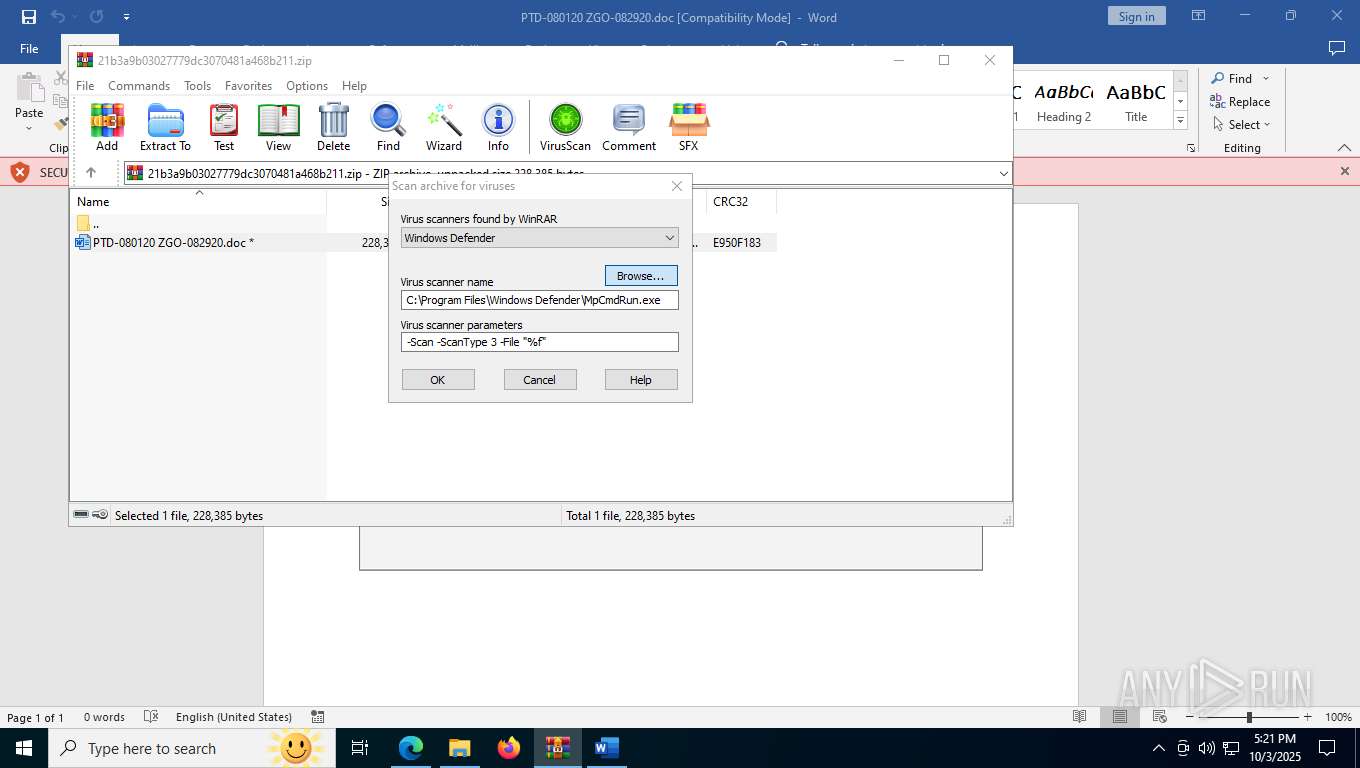Viewport: 1360px width, 768px height.
Task: Click the Add icon in WinRAR toolbar
Action: (107, 127)
